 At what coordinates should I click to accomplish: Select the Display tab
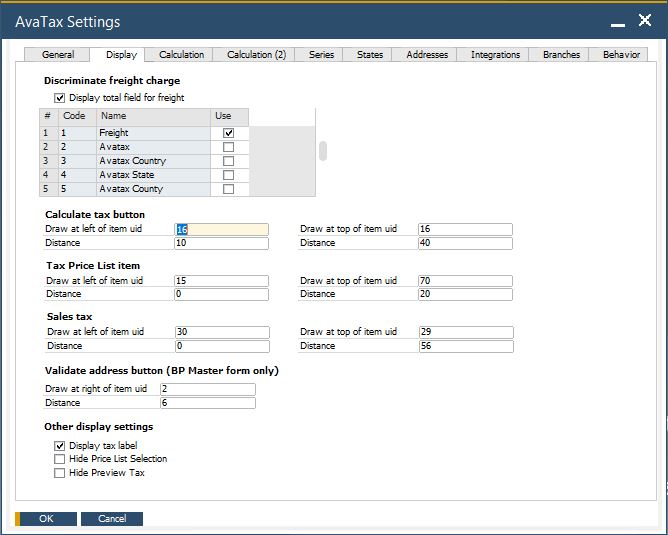click(x=117, y=55)
